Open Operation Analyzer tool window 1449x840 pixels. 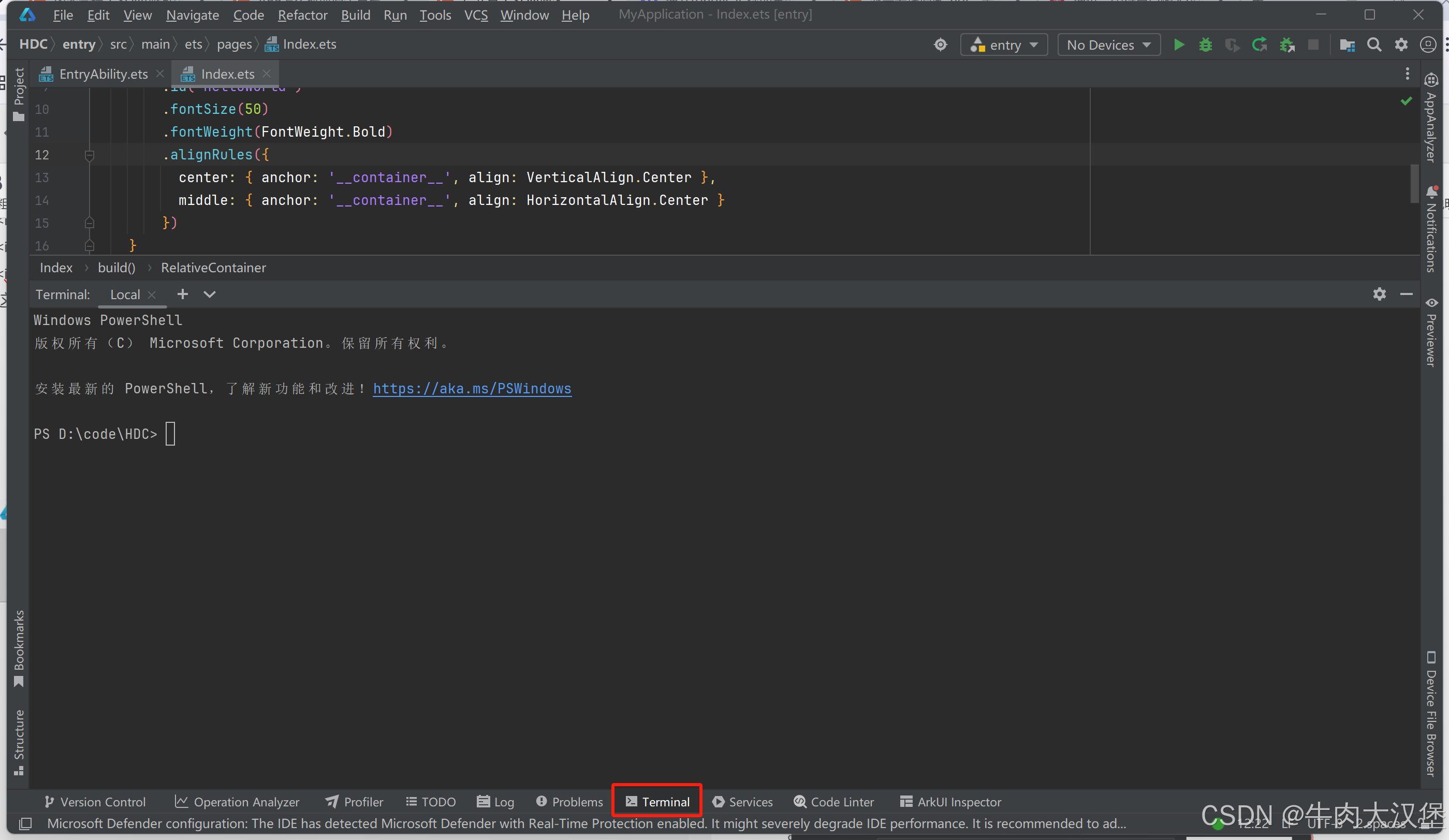coord(237,802)
